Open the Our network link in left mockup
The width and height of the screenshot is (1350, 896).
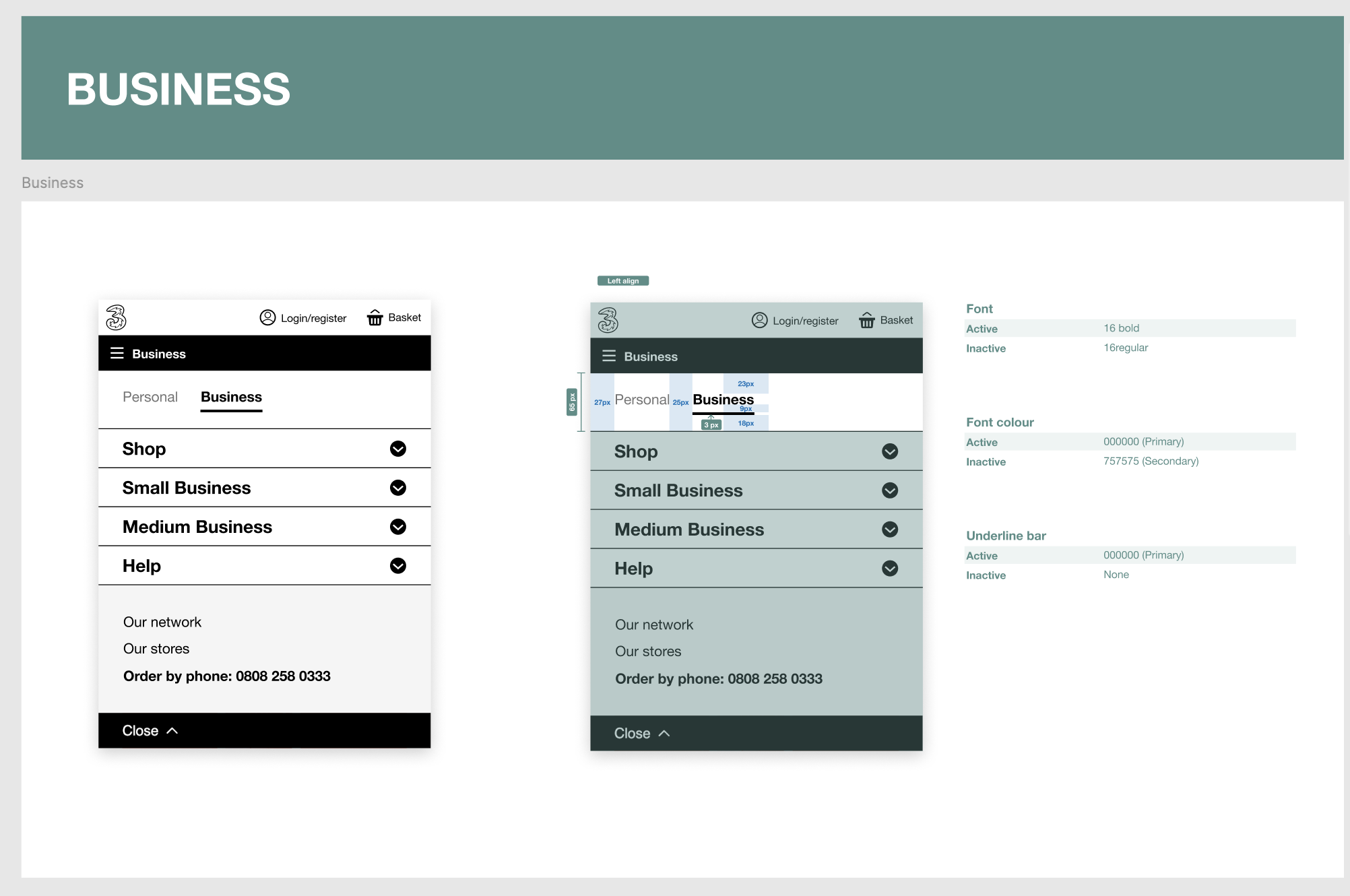coord(162,622)
